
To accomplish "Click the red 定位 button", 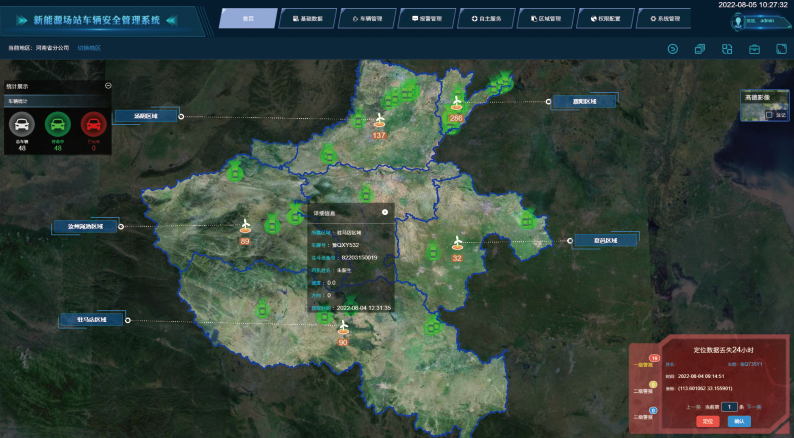I will 708,422.
